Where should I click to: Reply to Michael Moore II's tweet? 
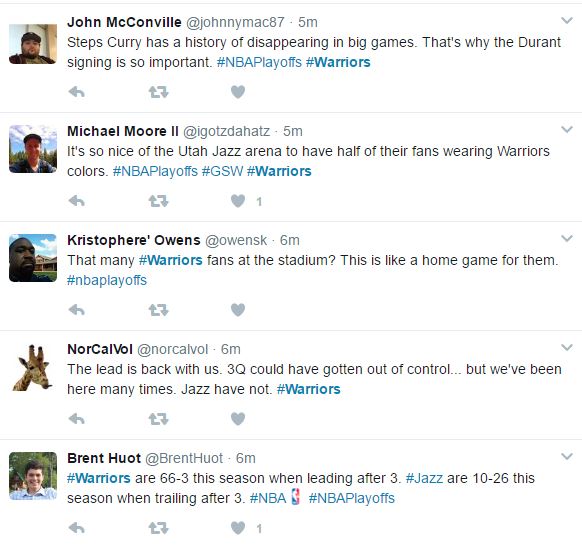(77, 201)
